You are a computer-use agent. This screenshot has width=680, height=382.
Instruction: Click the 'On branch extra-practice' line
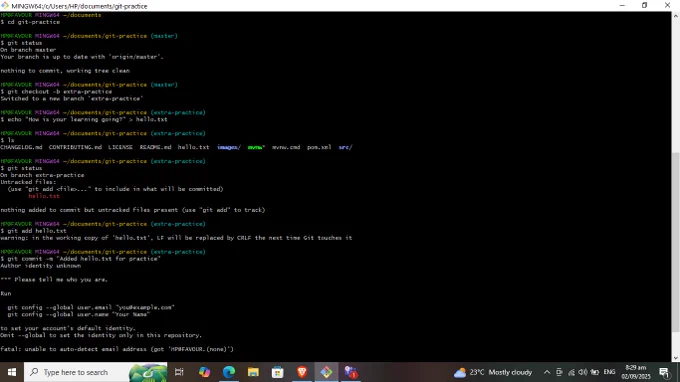click(42, 175)
